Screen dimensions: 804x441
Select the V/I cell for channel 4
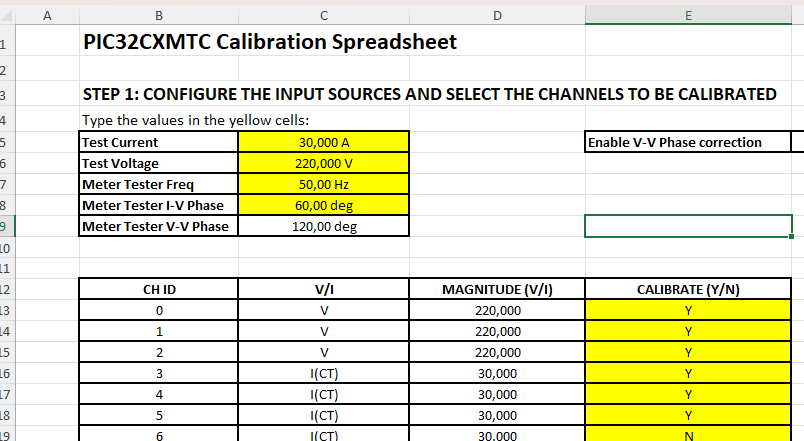tap(324, 394)
